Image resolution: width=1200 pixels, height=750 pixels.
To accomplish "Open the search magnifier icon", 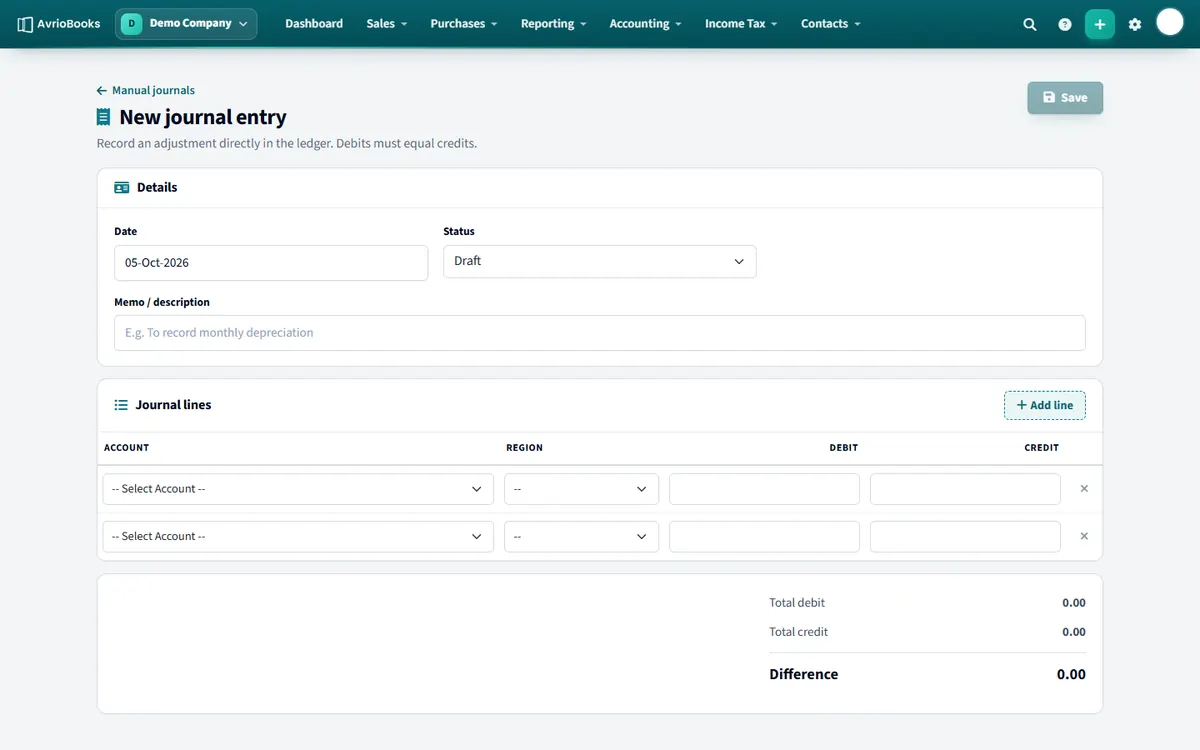I will [1030, 24].
